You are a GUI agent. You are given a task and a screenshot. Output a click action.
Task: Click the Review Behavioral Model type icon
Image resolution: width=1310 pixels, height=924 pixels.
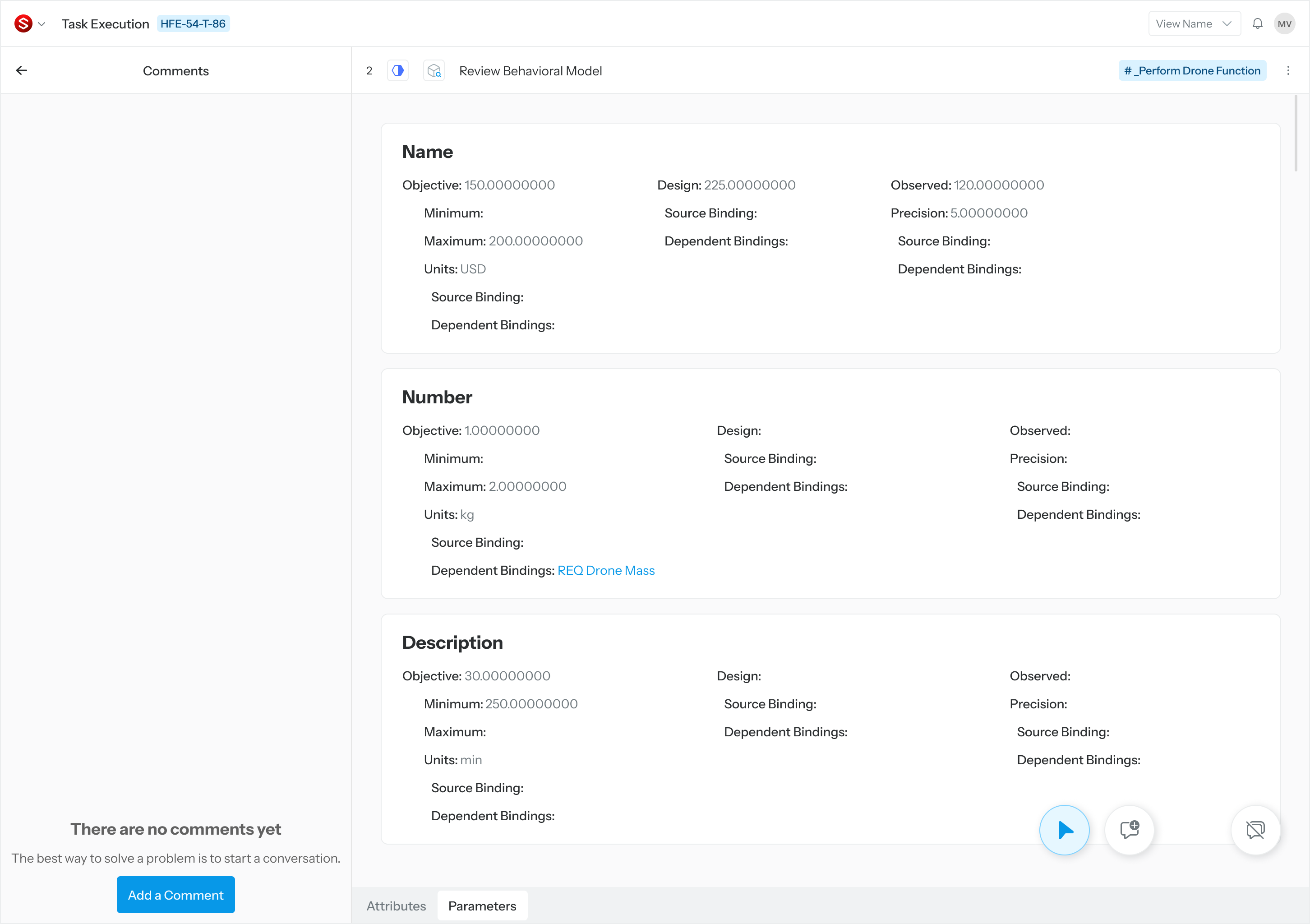point(434,70)
